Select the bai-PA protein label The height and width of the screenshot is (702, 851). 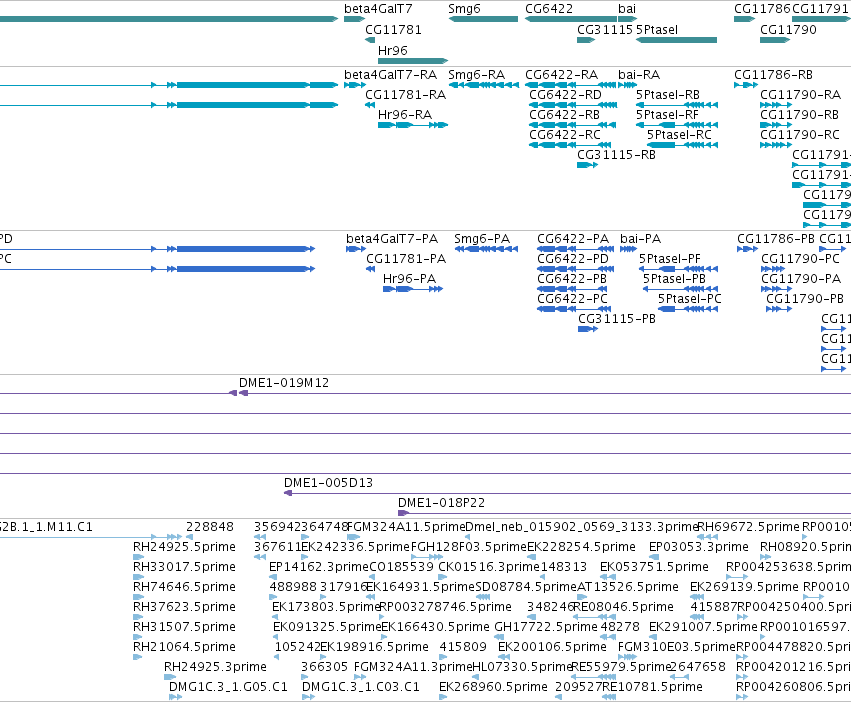click(640, 239)
